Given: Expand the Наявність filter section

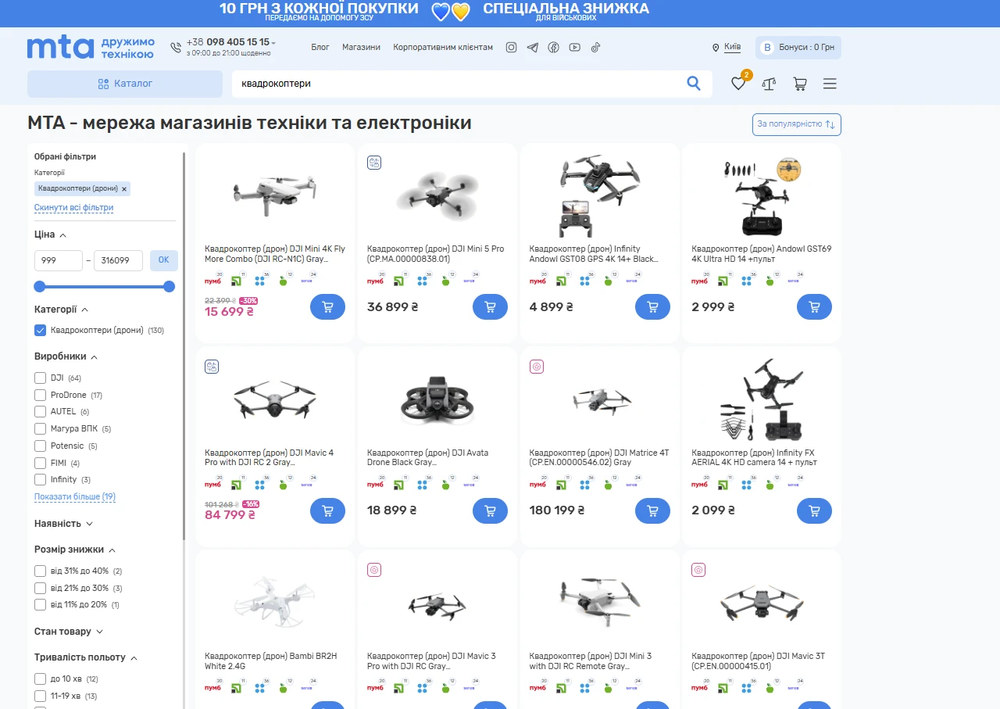Looking at the screenshot, I should 64,523.
